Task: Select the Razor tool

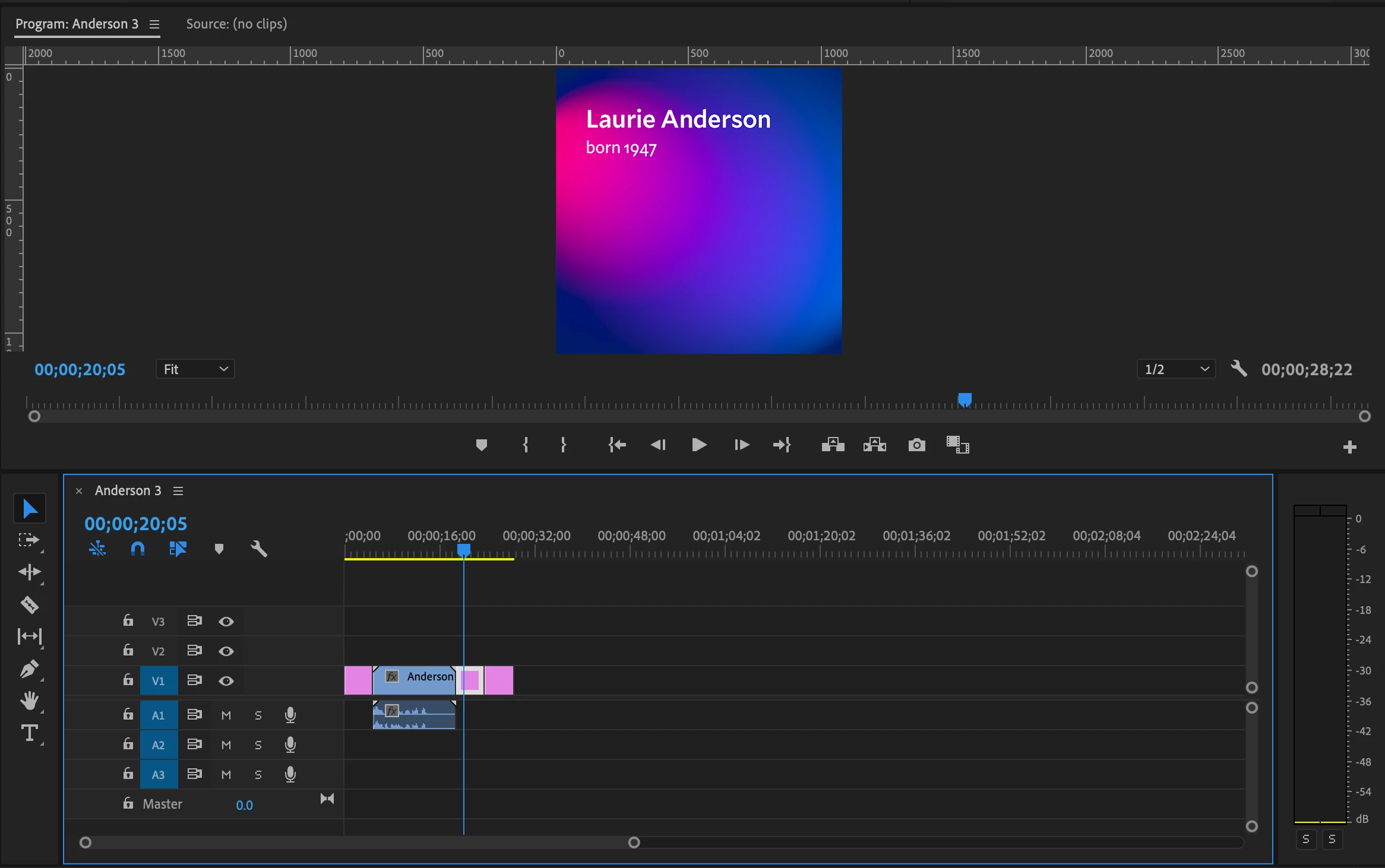Action: 29,604
